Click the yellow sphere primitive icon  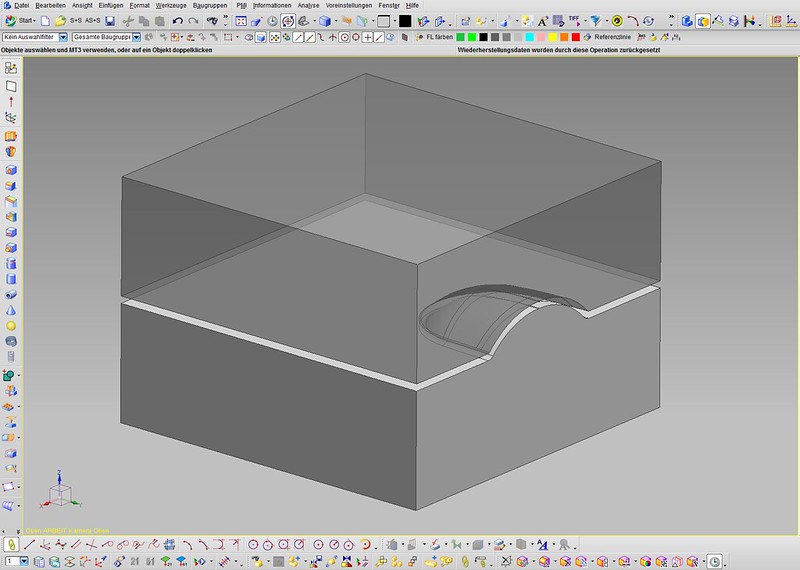click(x=11, y=326)
